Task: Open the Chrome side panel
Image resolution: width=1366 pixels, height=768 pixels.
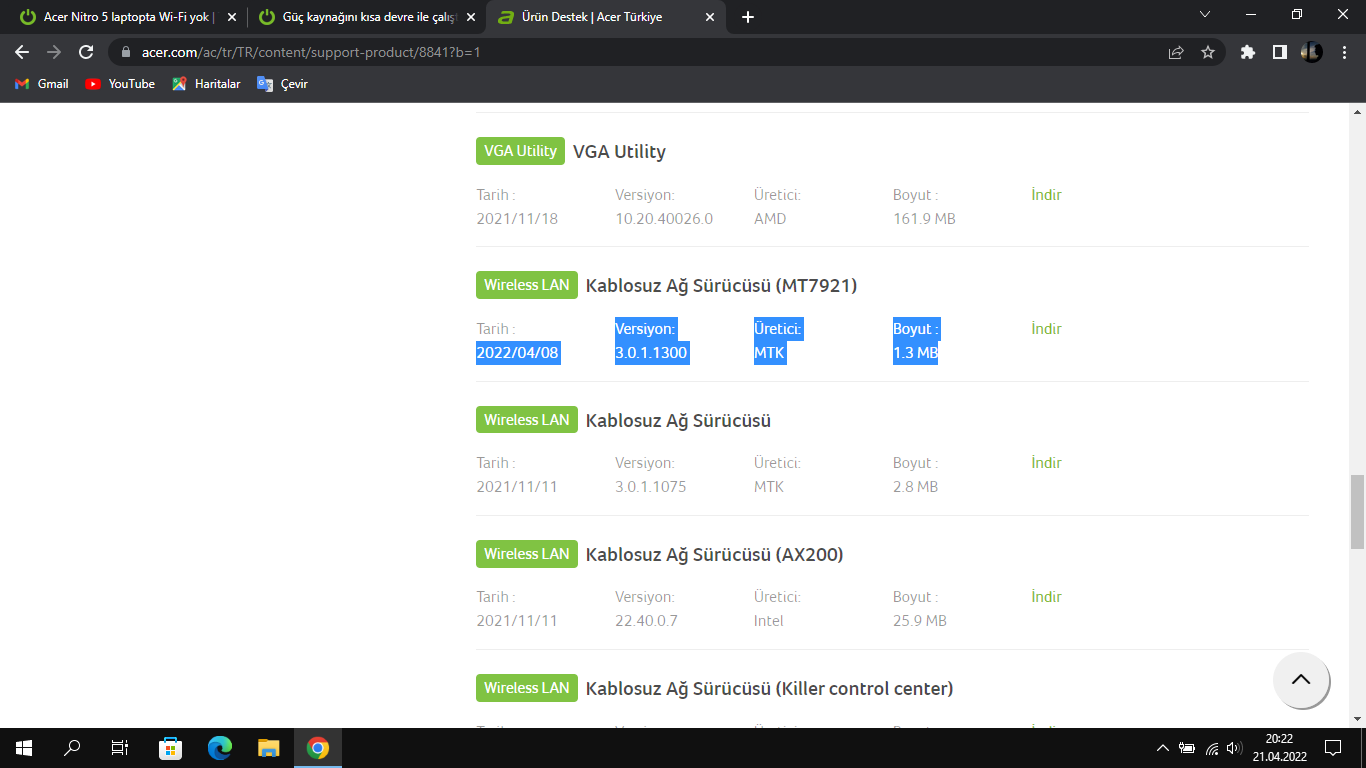Action: [x=1279, y=52]
